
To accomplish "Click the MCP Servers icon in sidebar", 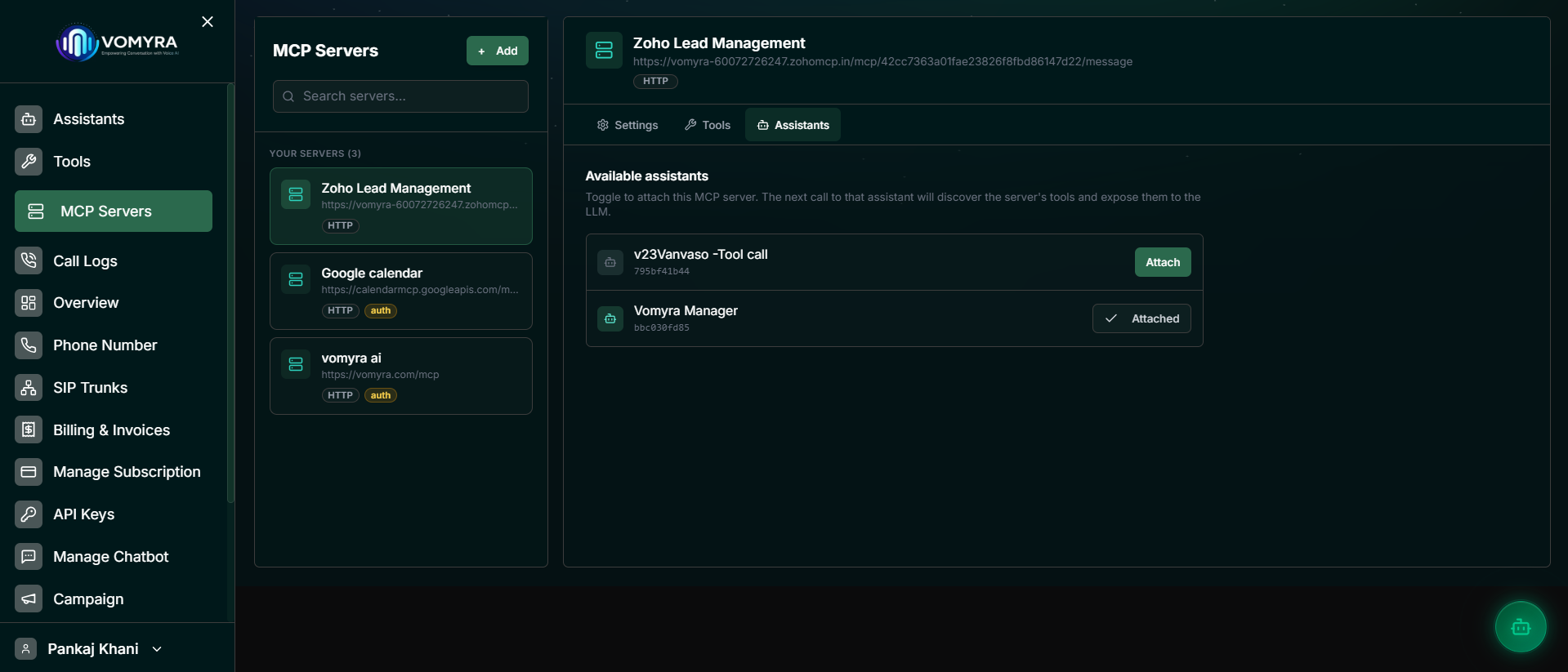I will (36, 211).
